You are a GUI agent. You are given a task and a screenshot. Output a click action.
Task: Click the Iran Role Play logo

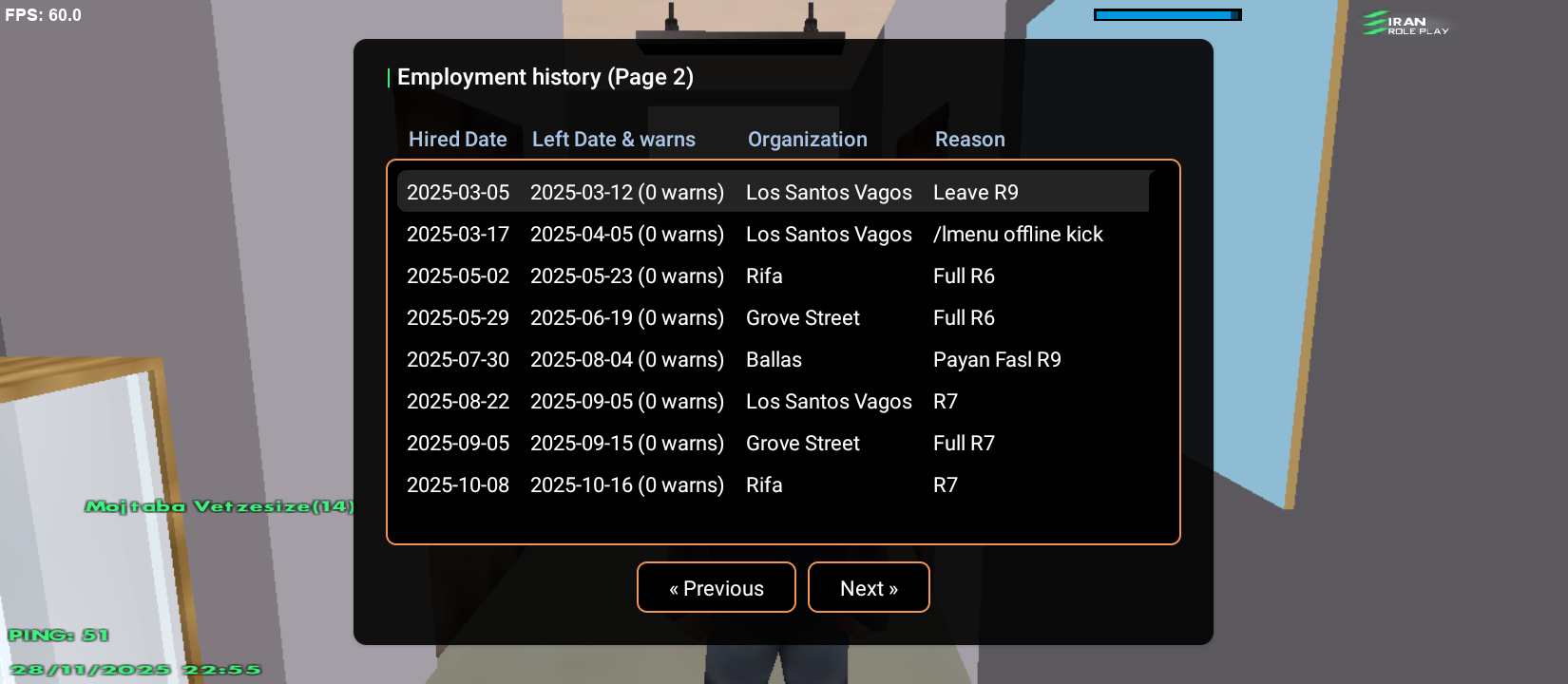pyautogui.click(x=1405, y=24)
